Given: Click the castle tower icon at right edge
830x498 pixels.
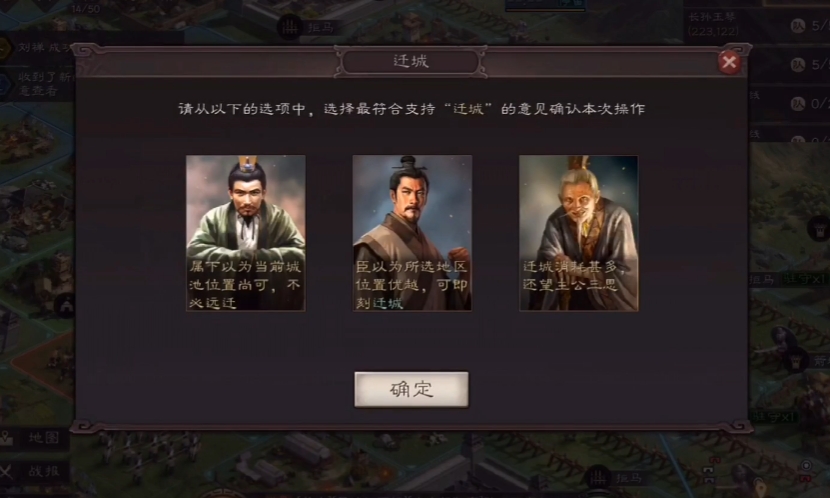Looking at the screenshot, I should [x=818, y=229].
